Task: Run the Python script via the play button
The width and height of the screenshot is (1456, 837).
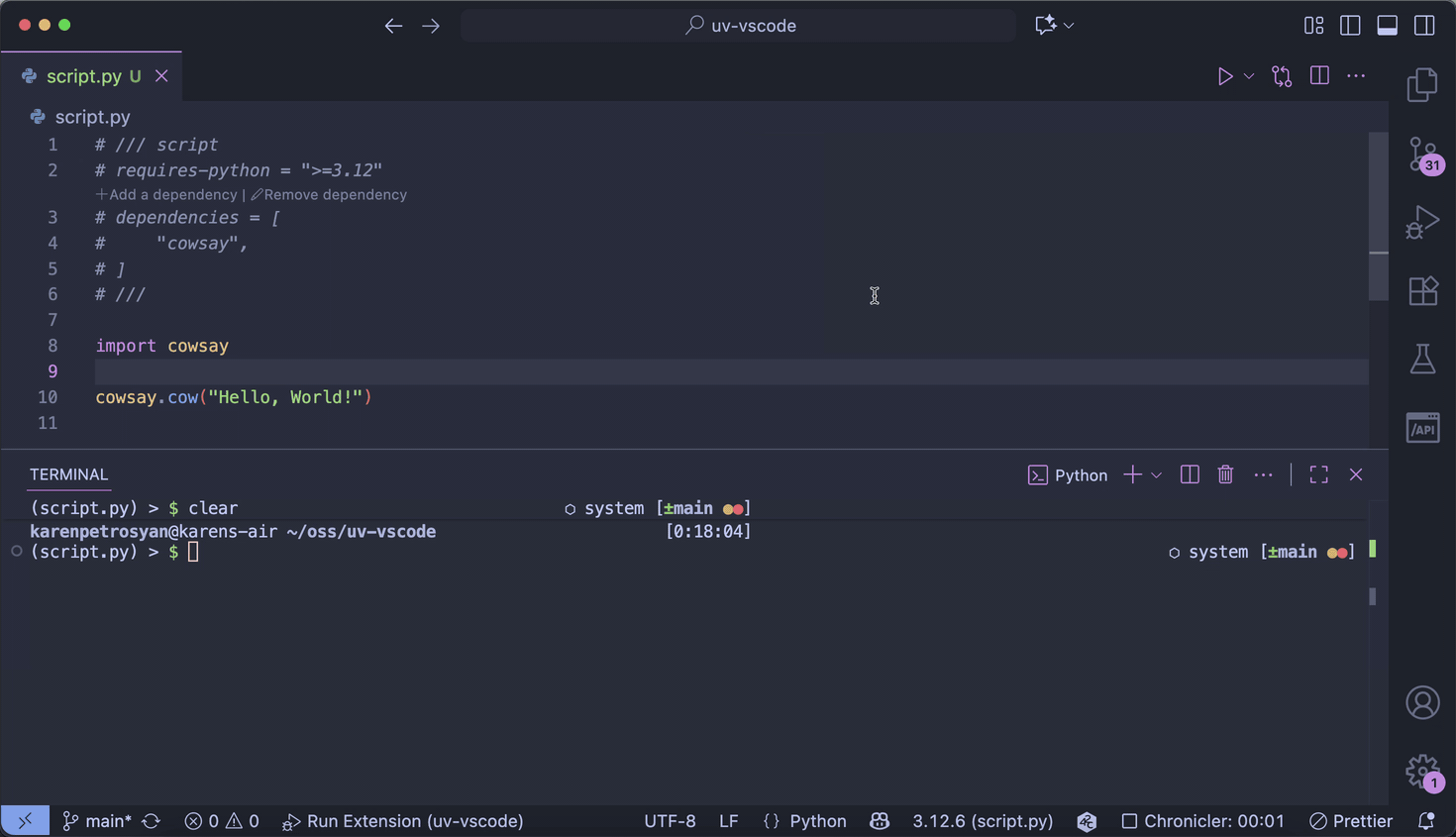Action: point(1225,75)
